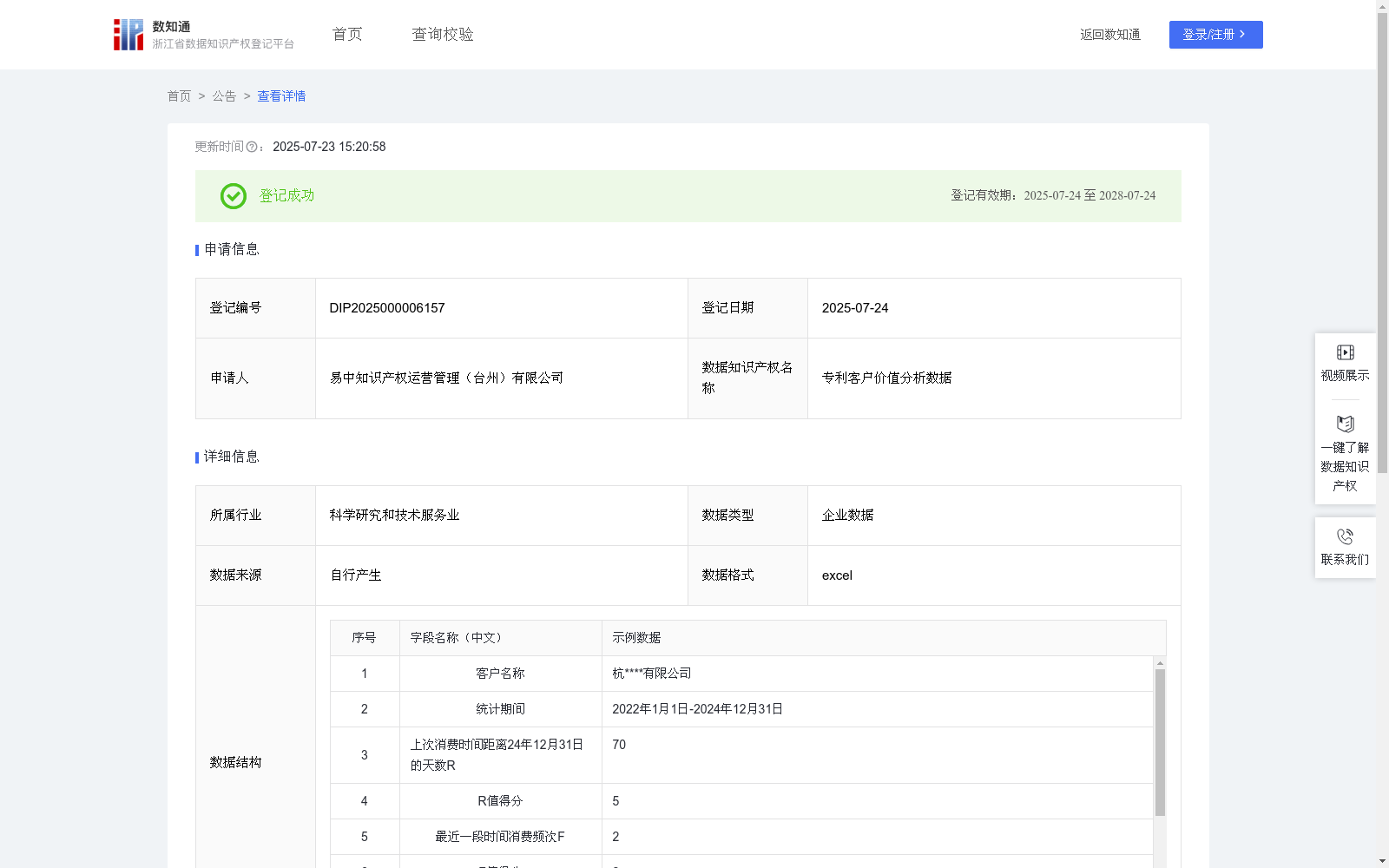Click the 序号 column header
The image size is (1389, 868).
365,638
